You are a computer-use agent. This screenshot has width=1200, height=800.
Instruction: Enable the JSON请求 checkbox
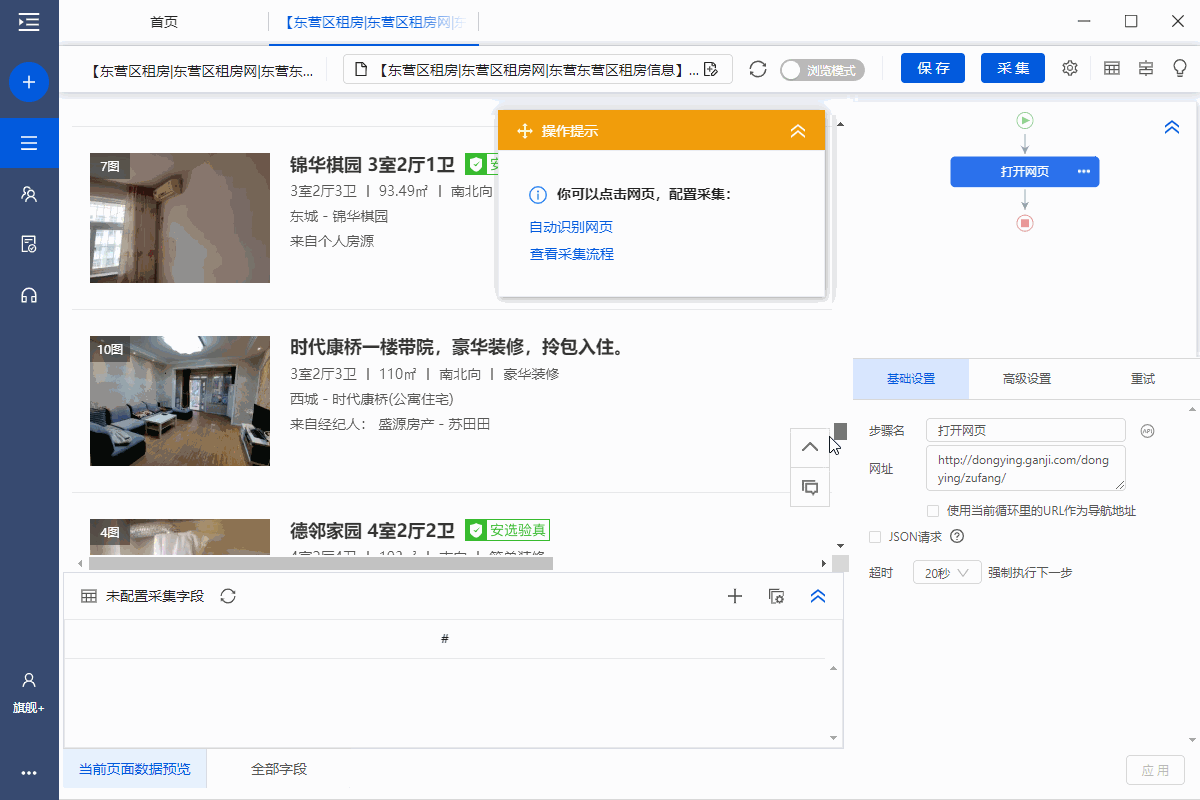coord(875,537)
